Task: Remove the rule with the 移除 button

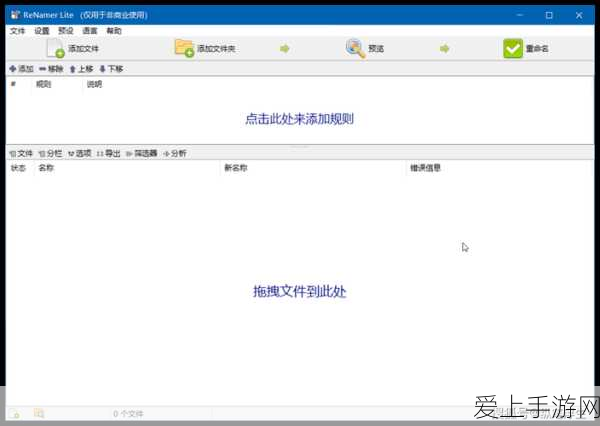Action: click(x=51, y=69)
